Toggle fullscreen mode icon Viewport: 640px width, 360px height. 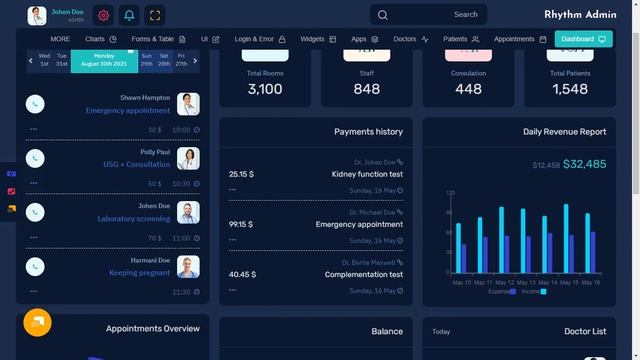coord(155,16)
